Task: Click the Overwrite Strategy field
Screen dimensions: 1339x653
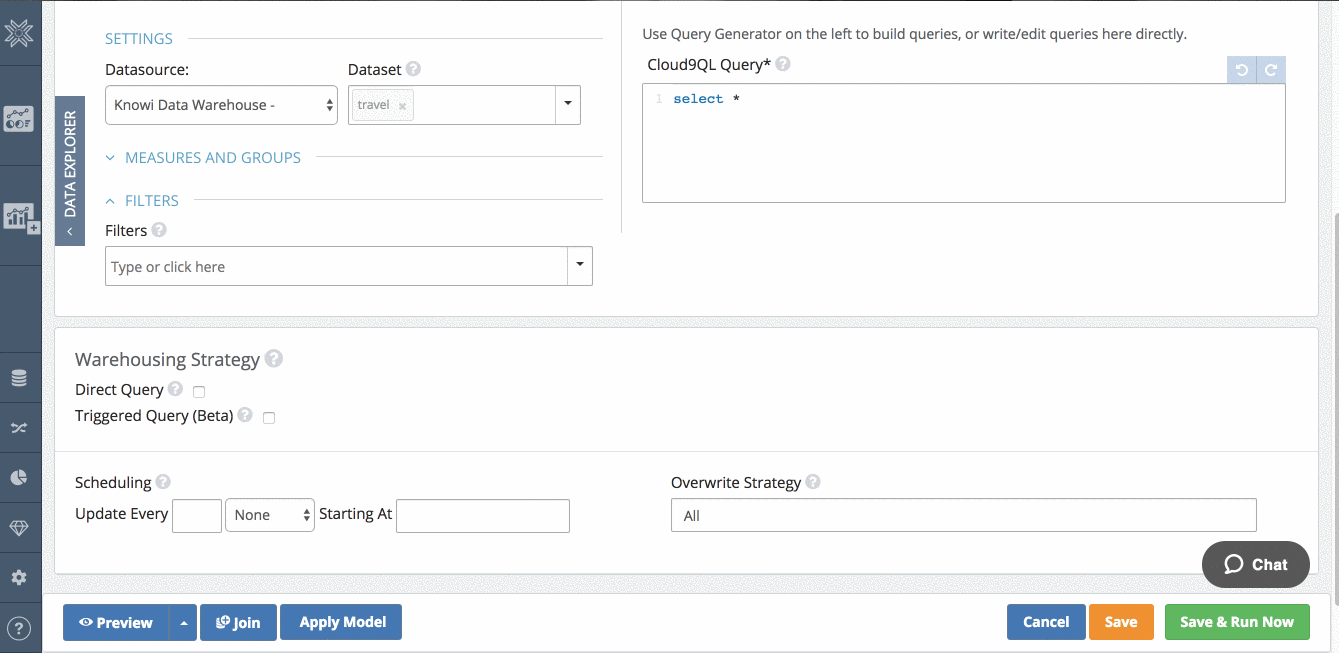Action: [963, 515]
